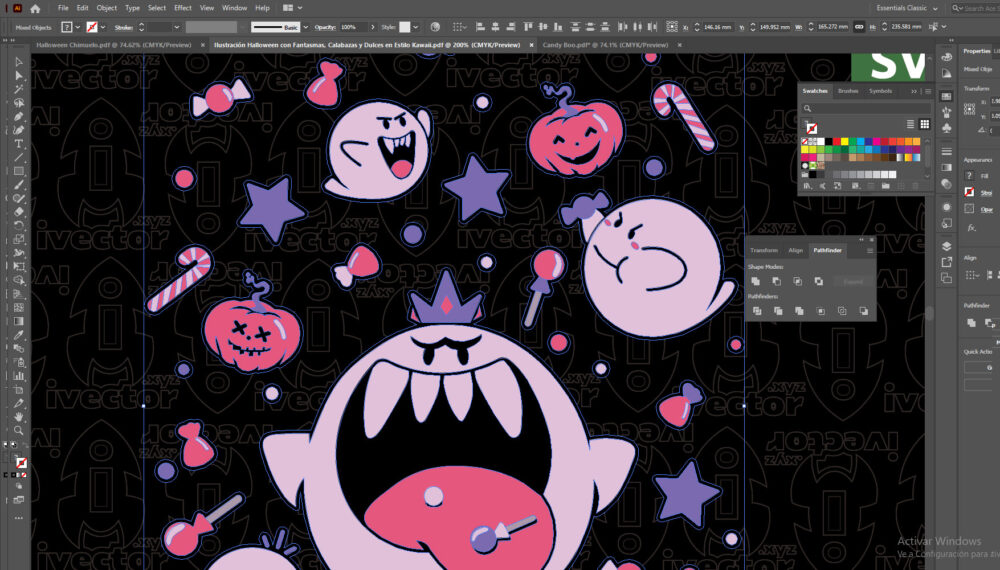The height and width of the screenshot is (570, 1000).
Task: Switch to the Brushes panel tab
Action: [848, 91]
